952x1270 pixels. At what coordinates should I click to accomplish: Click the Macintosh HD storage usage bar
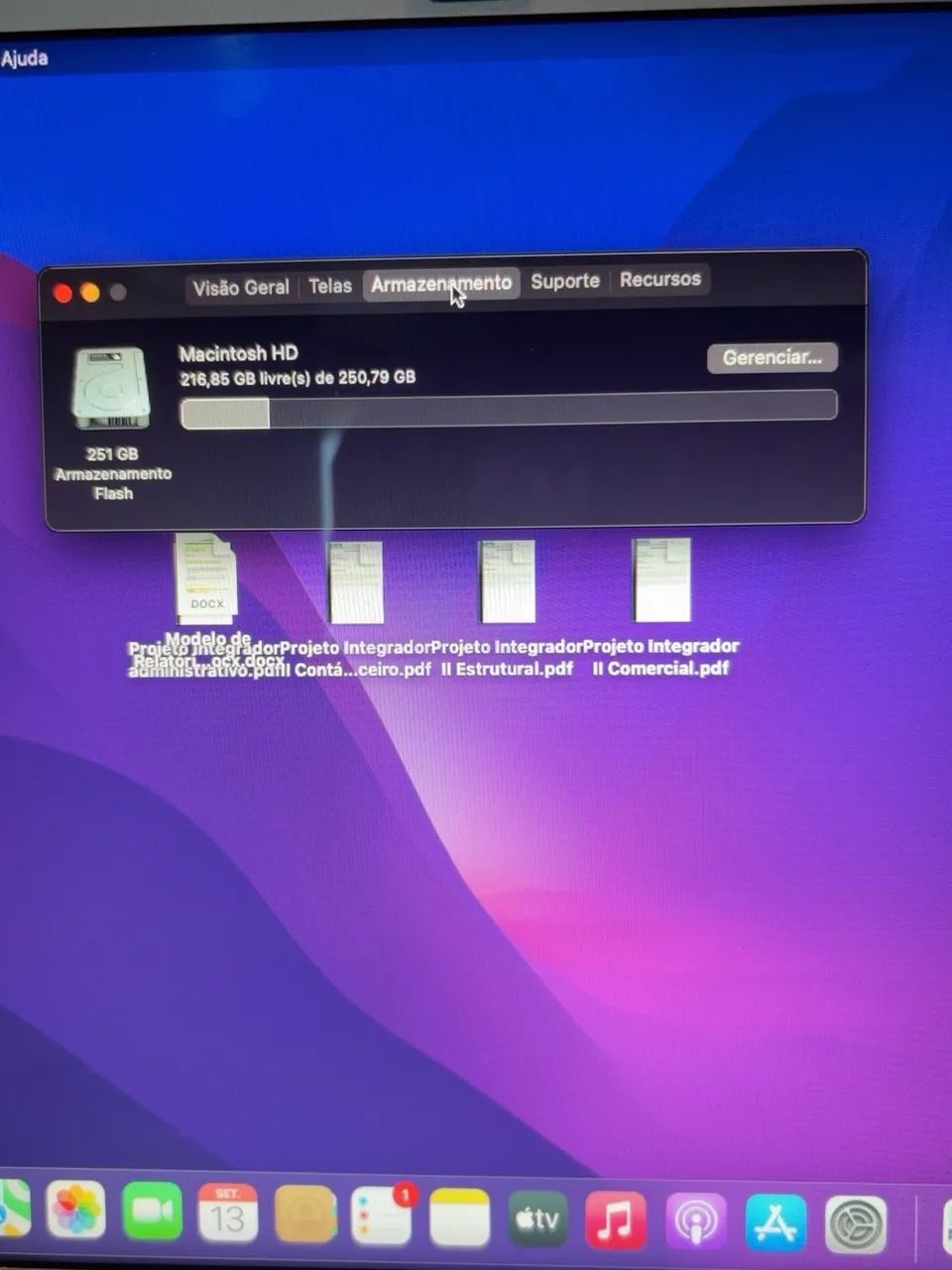[x=509, y=410]
